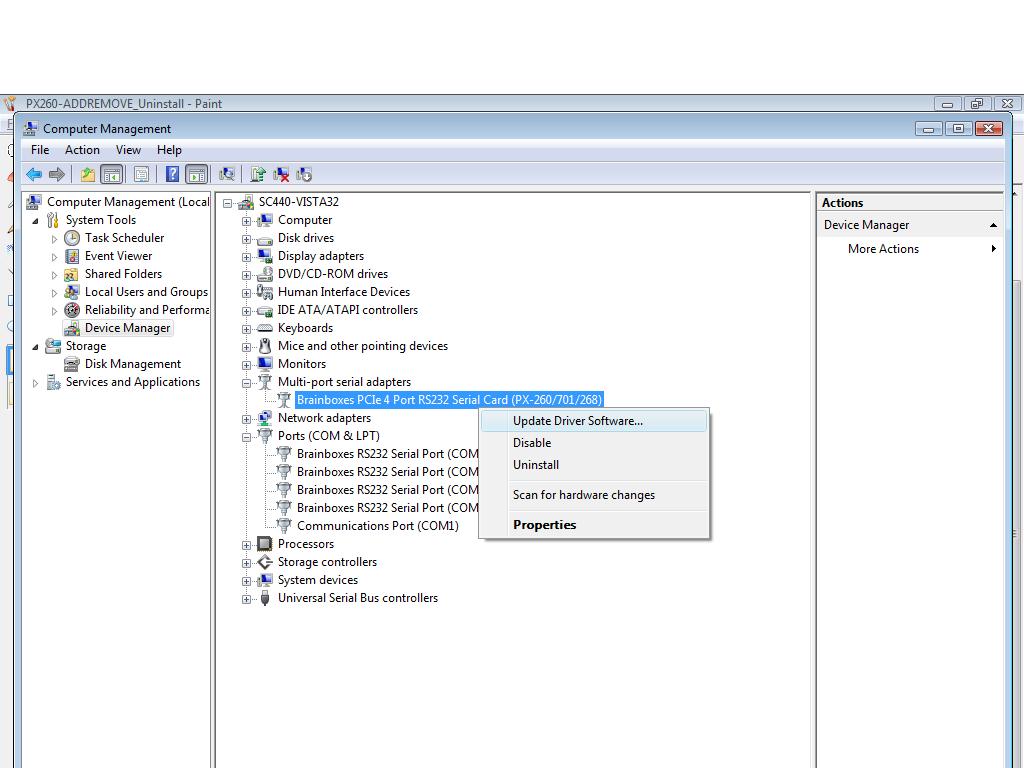Expand the Network adapters node
This screenshot has height=768, width=1024.
click(x=247, y=417)
